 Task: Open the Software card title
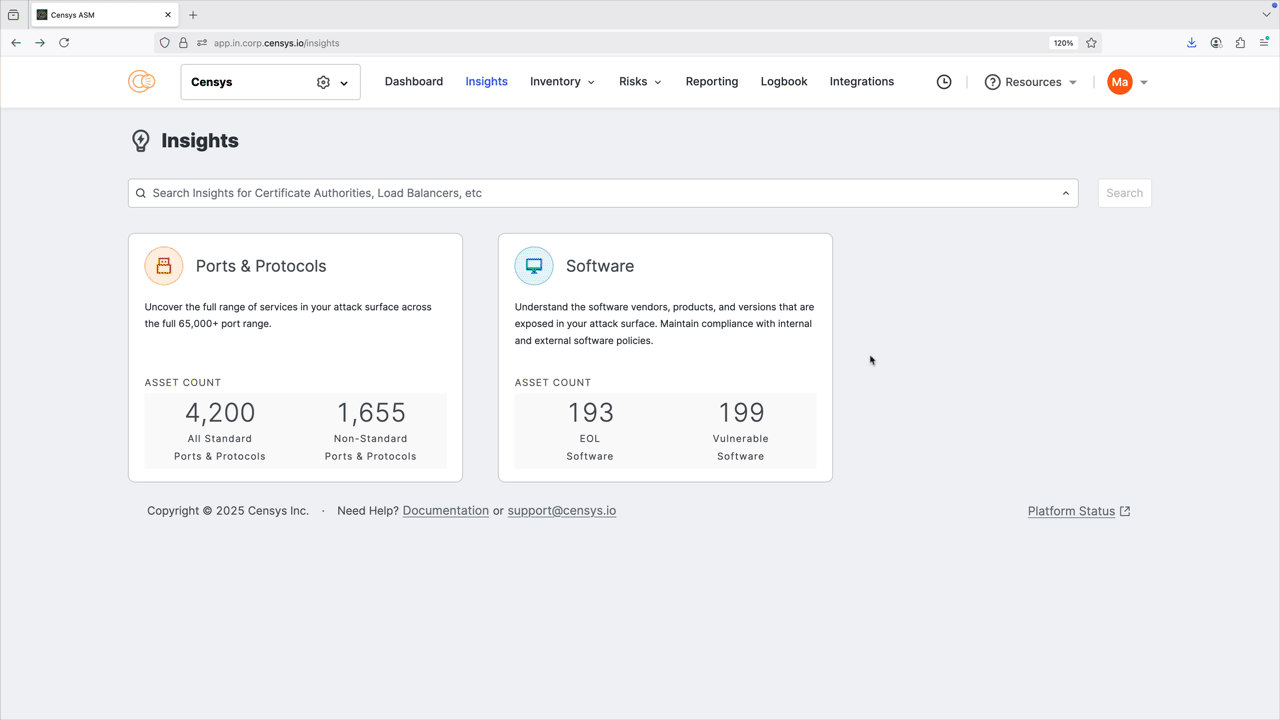tap(600, 266)
